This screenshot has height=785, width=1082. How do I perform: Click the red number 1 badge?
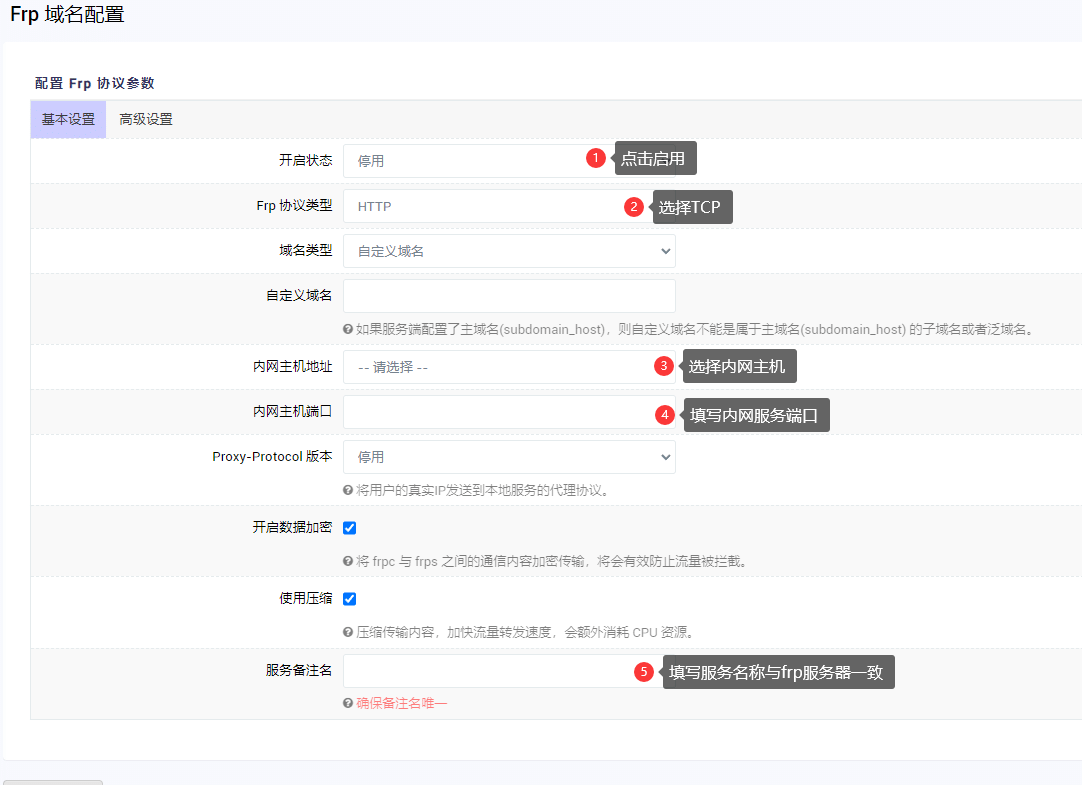coord(596,158)
